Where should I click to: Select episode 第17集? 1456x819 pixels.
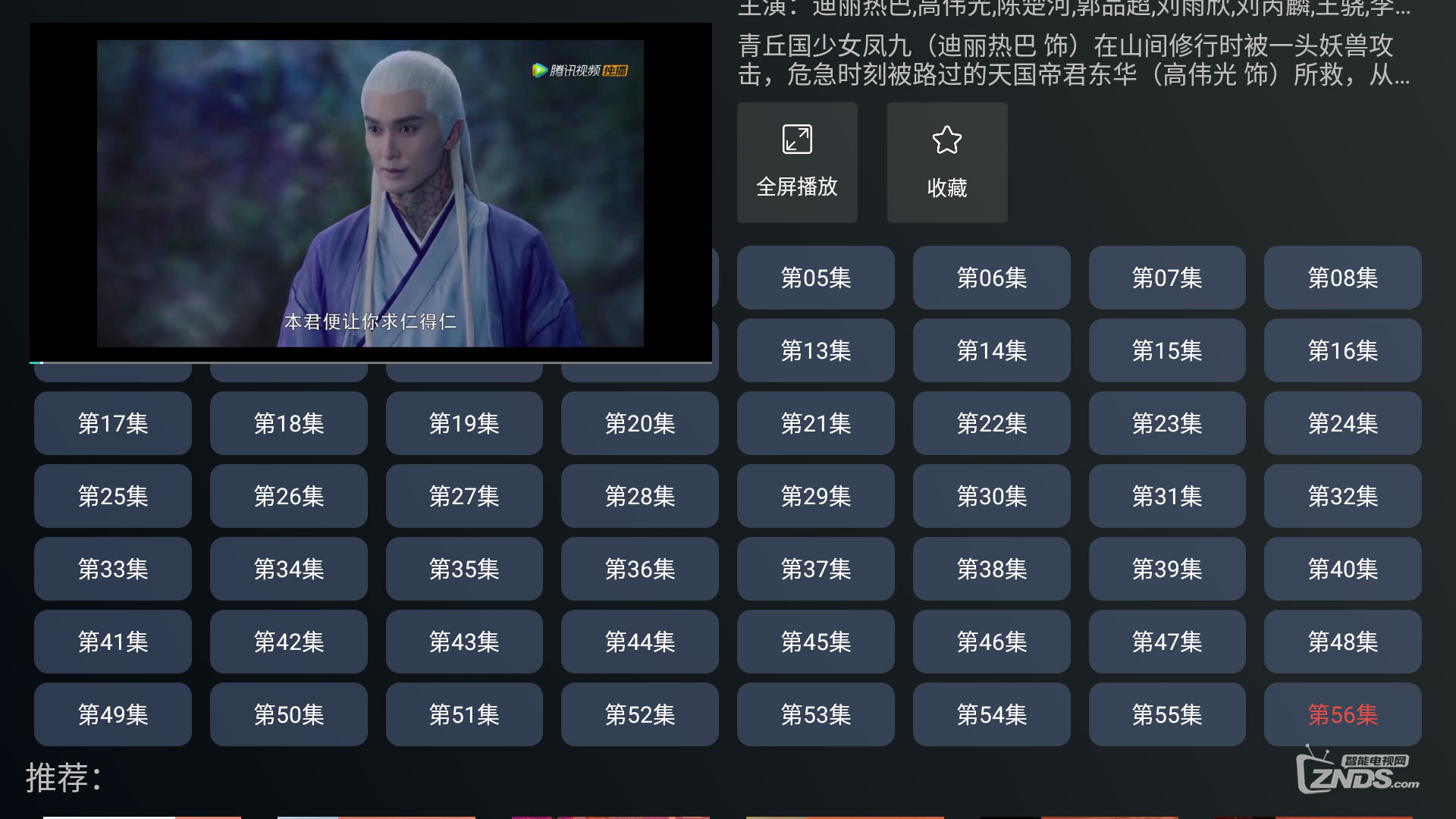tap(113, 423)
